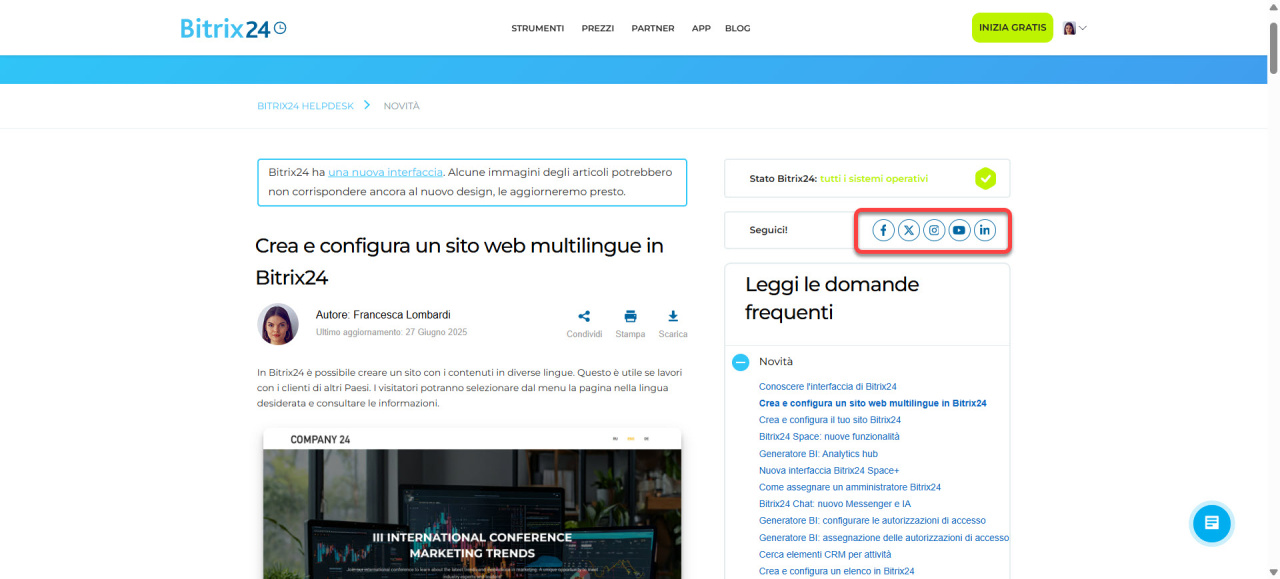Open the STRUMENTI menu
The width and height of the screenshot is (1280, 579).
tap(538, 28)
